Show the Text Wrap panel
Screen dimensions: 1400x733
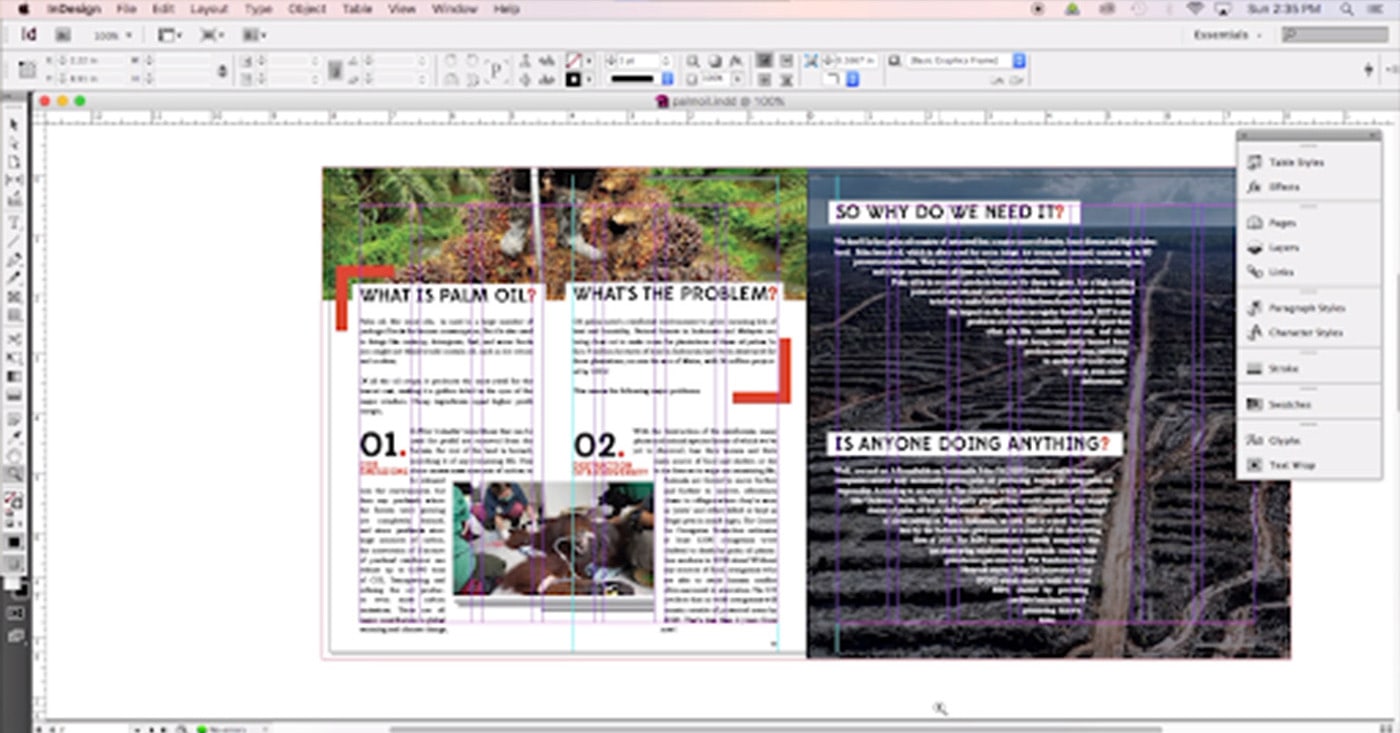pyautogui.click(x=1291, y=465)
